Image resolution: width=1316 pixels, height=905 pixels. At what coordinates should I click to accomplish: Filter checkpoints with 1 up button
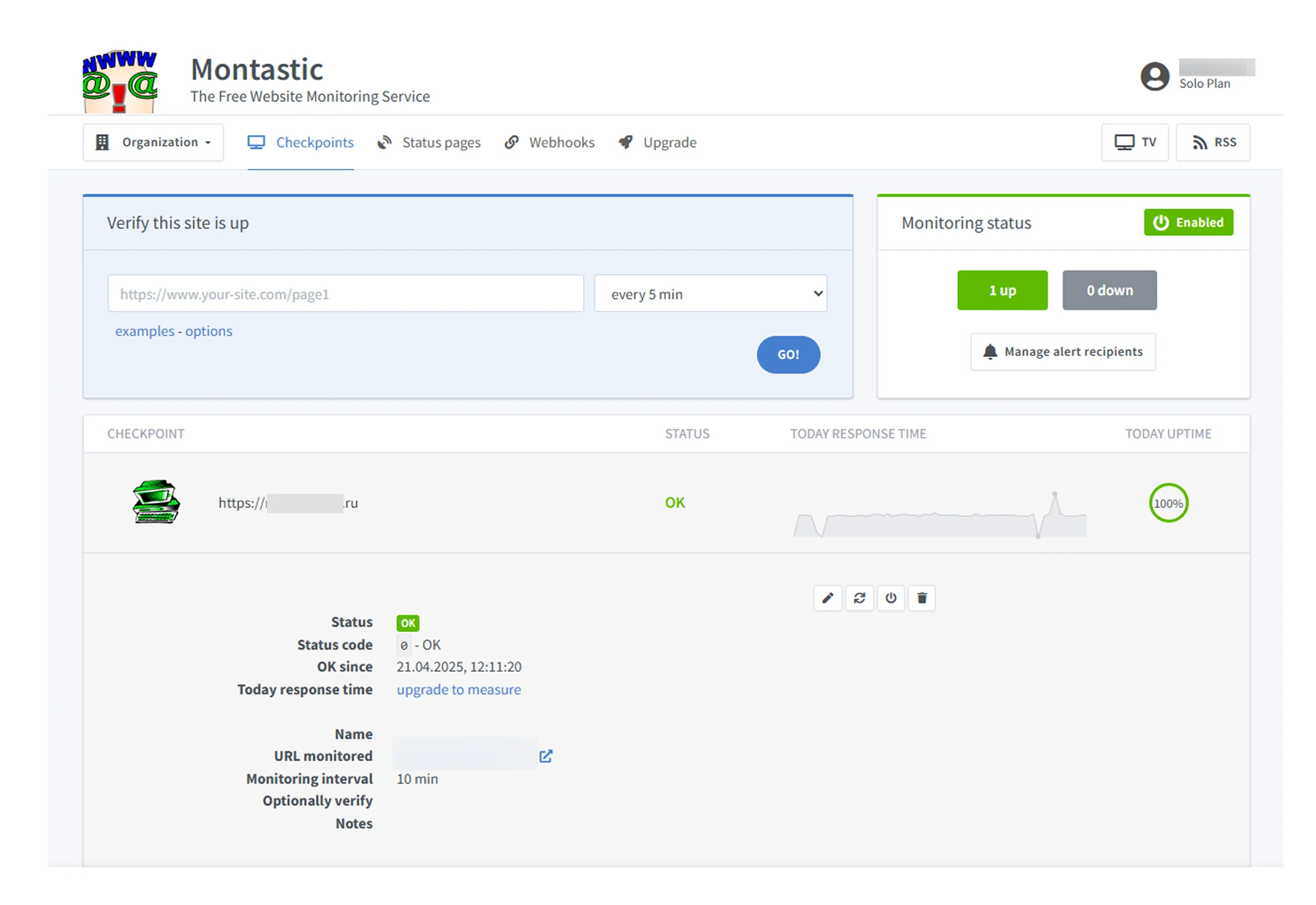click(x=1002, y=290)
